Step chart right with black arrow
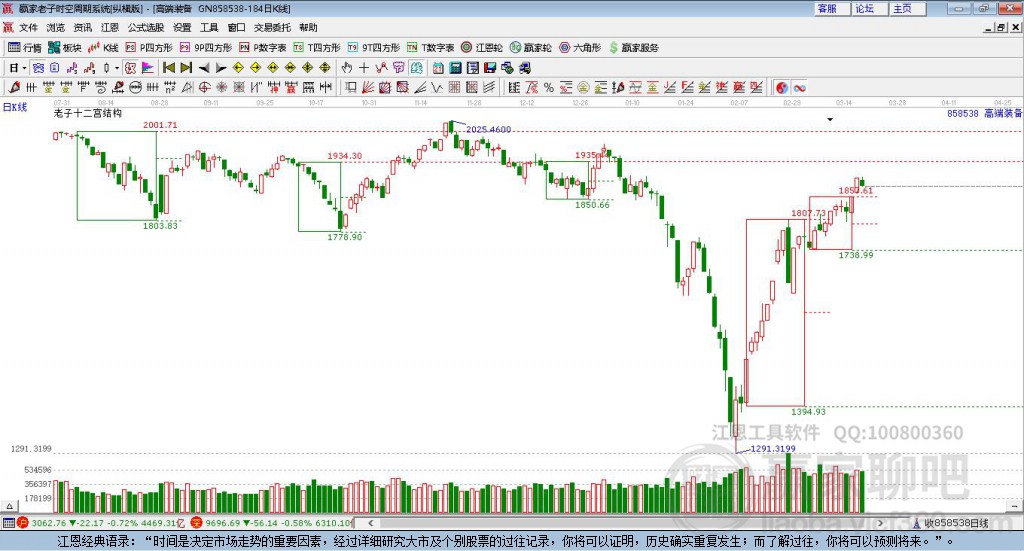 point(221,68)
